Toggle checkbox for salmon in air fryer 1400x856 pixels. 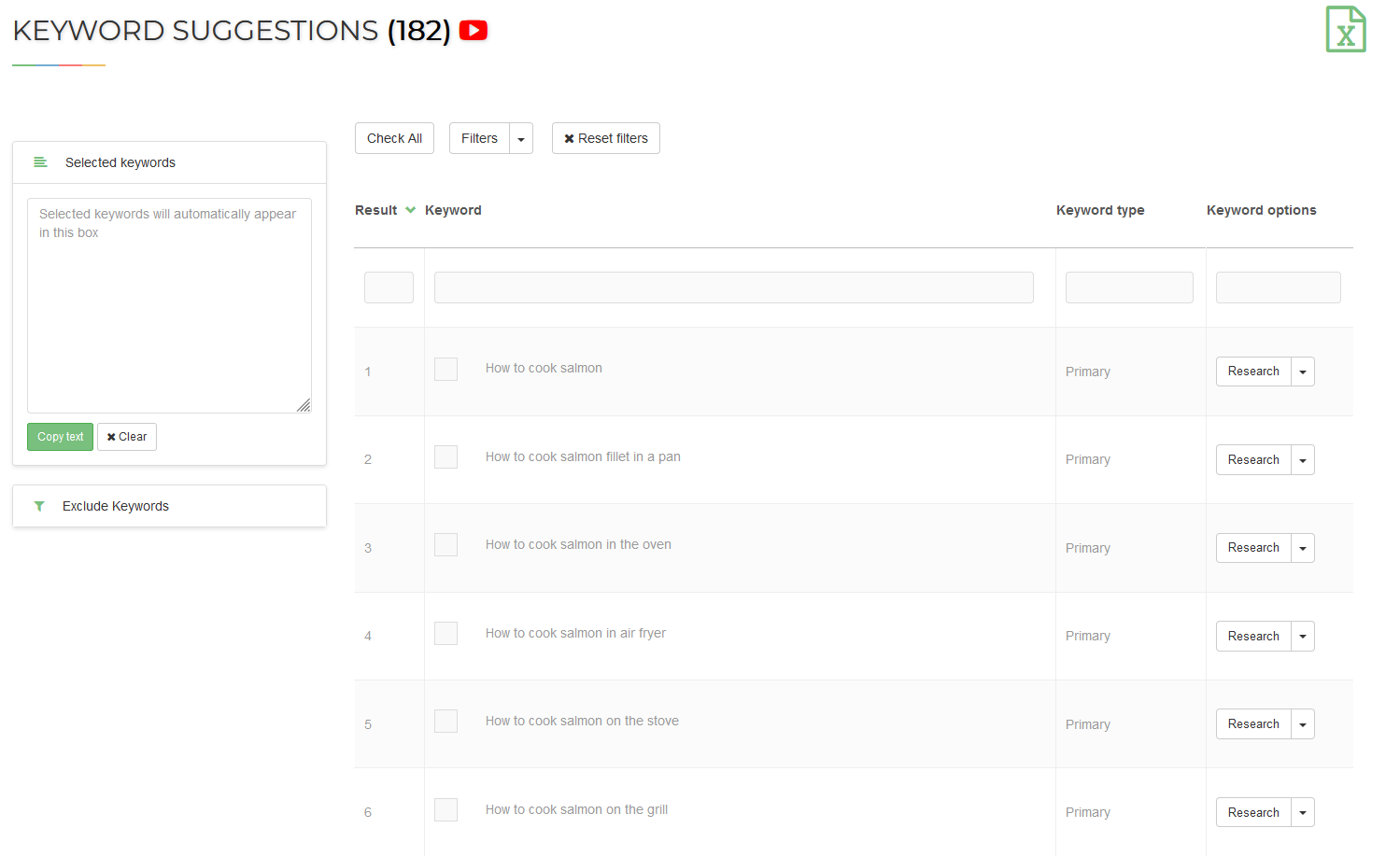click(445, 633)
